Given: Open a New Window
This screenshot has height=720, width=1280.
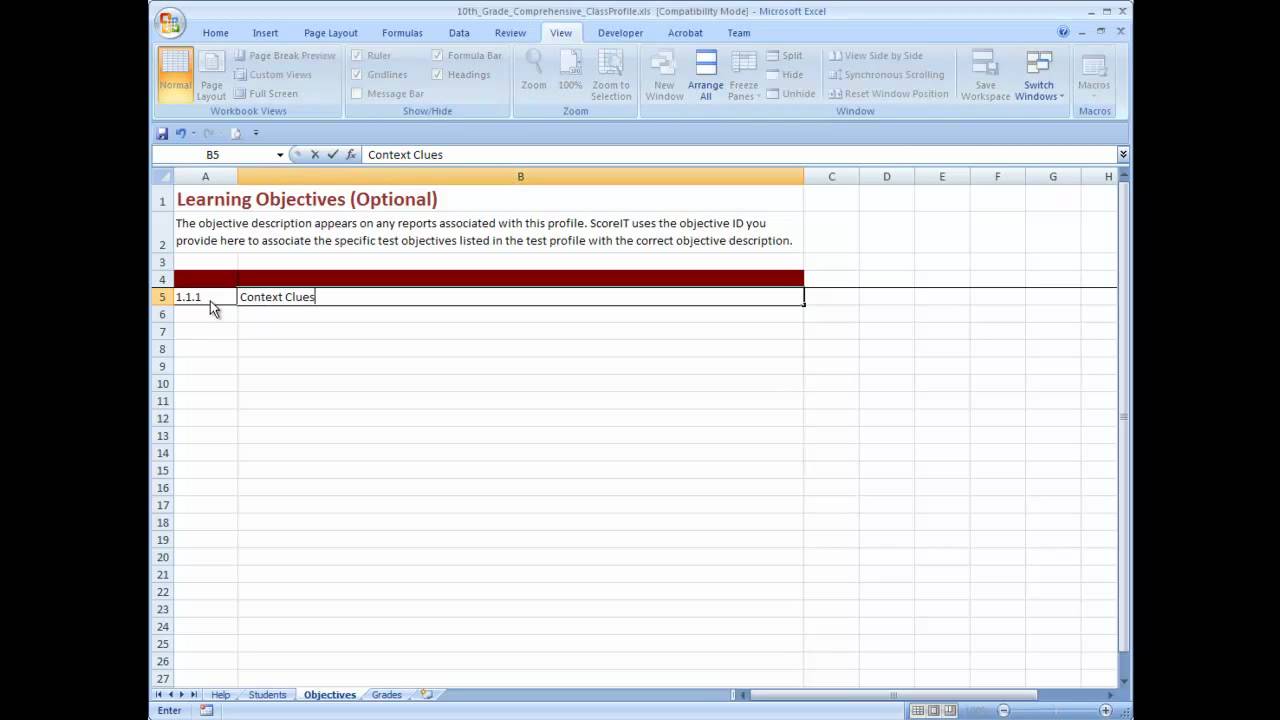Looking at the screenshot, I should pyautogui.click(x=664, y=74).
